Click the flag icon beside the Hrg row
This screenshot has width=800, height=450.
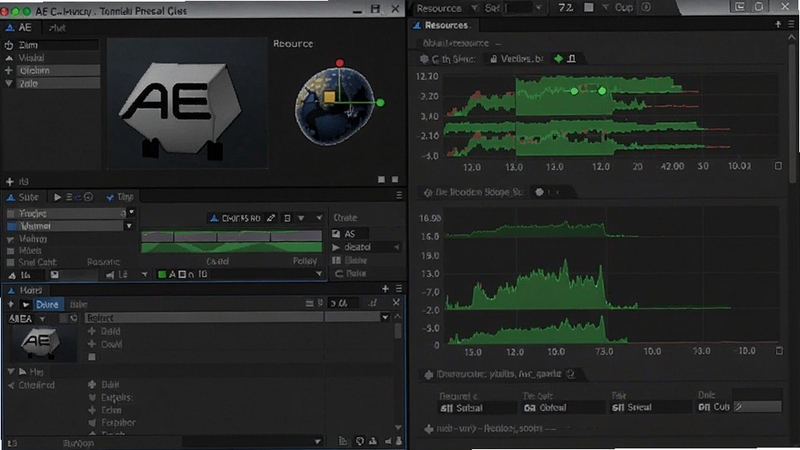22,371
